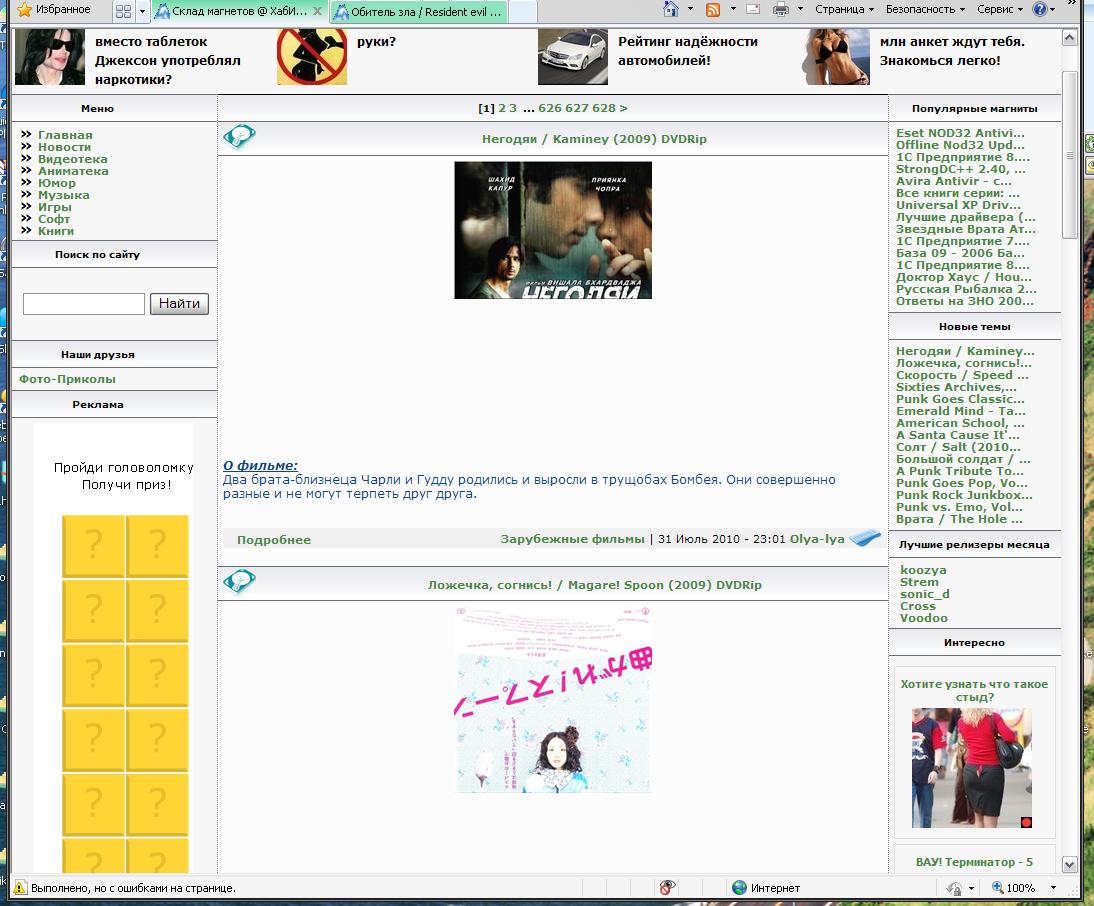This screenshot has width=1094, height=906.
Task: Expand the tab list dropdown arrow
Action: click(142, 11)
